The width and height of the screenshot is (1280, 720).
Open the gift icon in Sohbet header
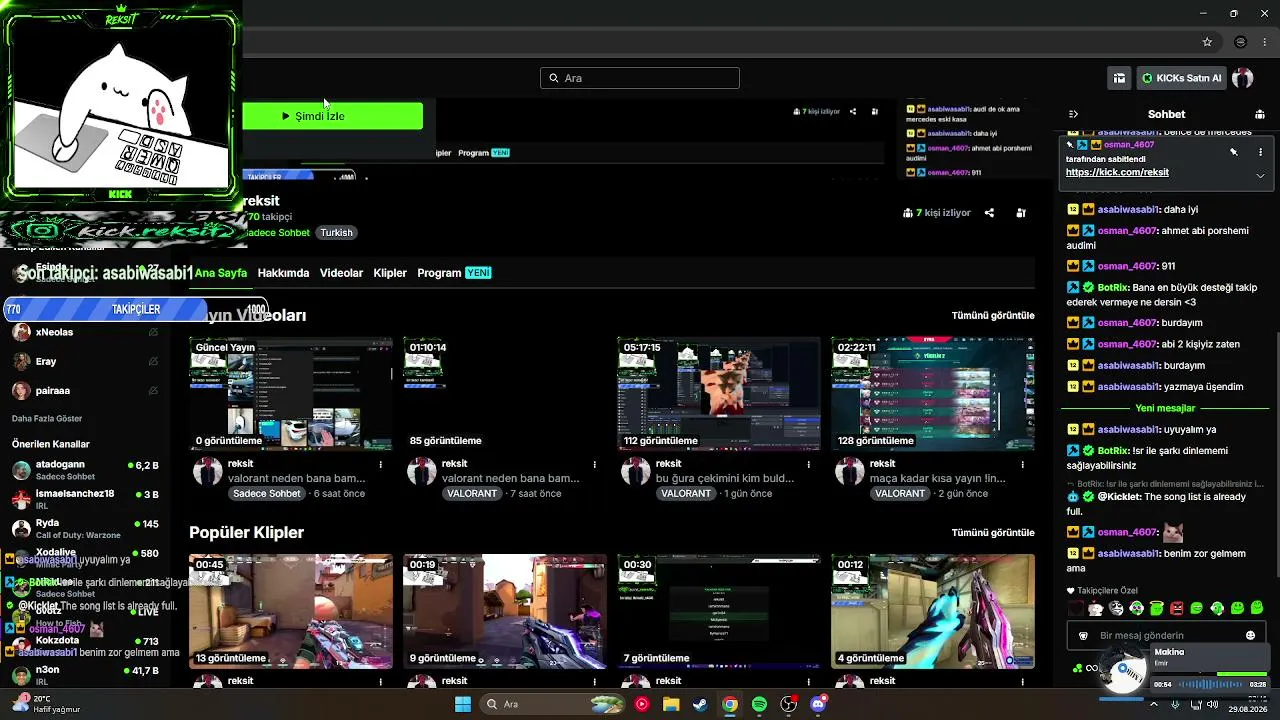click(1260, 114)
